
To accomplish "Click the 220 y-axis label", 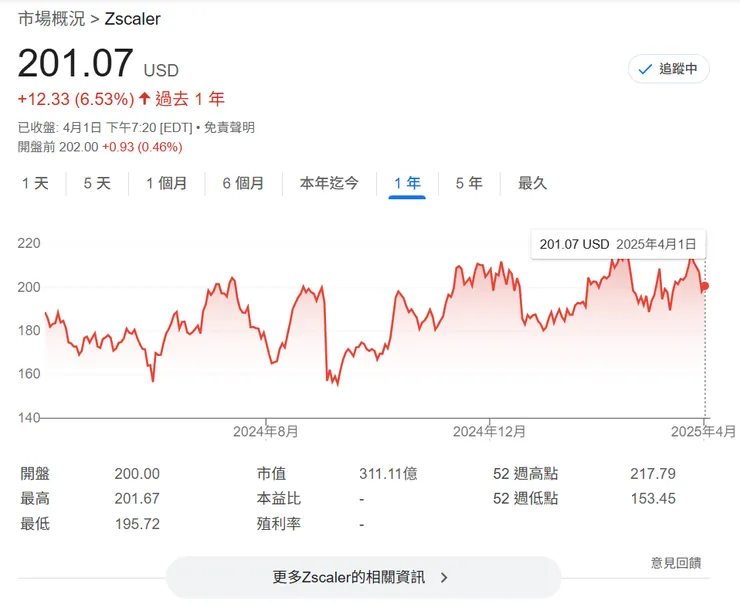I will tap(29, 243).
